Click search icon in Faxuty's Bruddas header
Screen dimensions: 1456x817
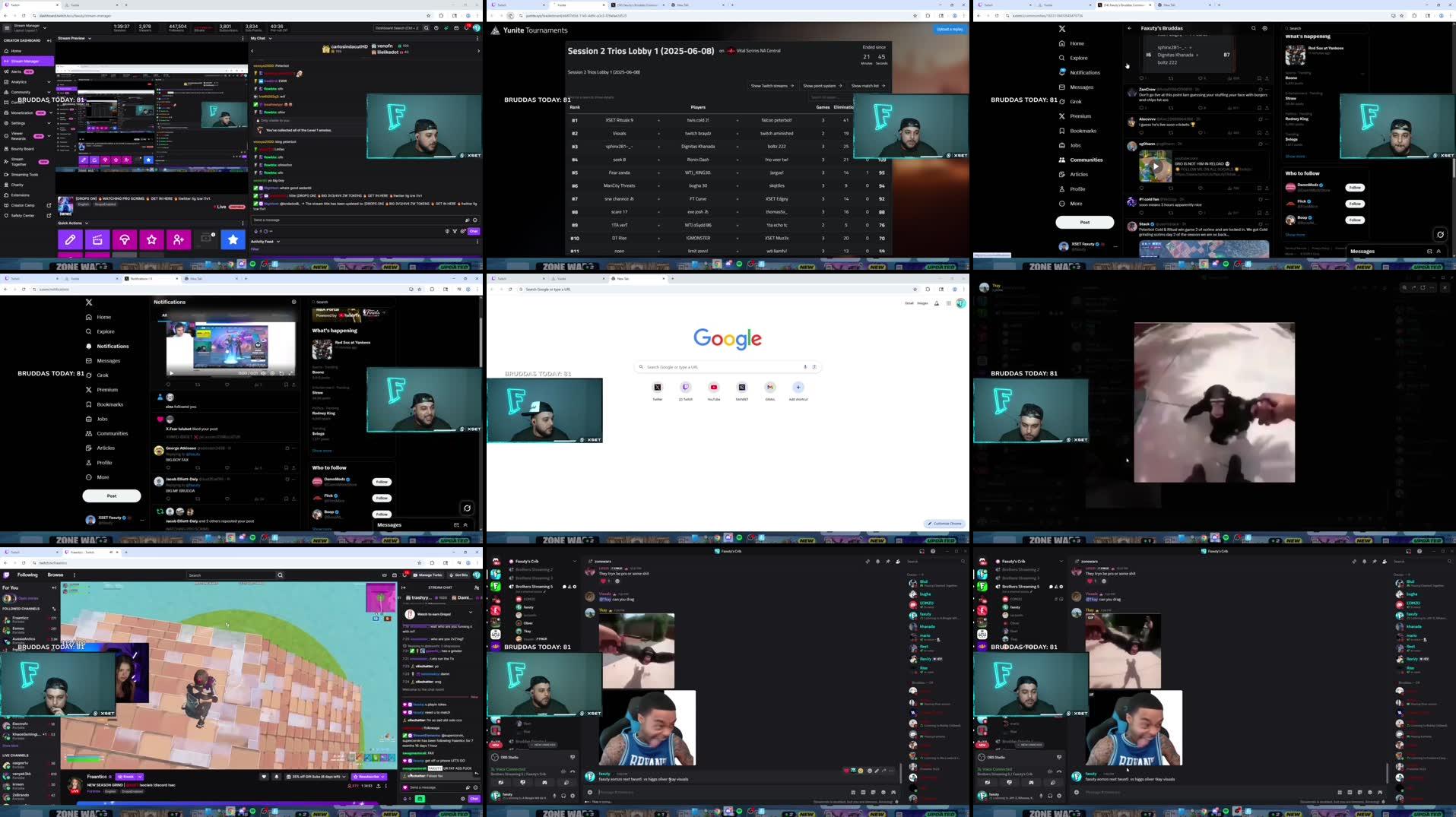click(x=1254, y=28)
